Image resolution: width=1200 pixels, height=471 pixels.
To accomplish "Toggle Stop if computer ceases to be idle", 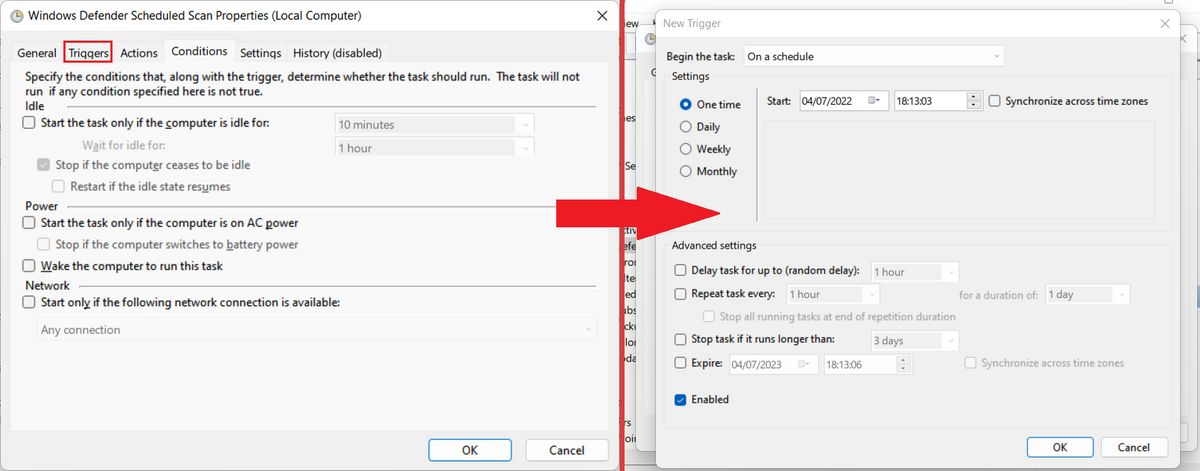I will (x=44, y=165).
